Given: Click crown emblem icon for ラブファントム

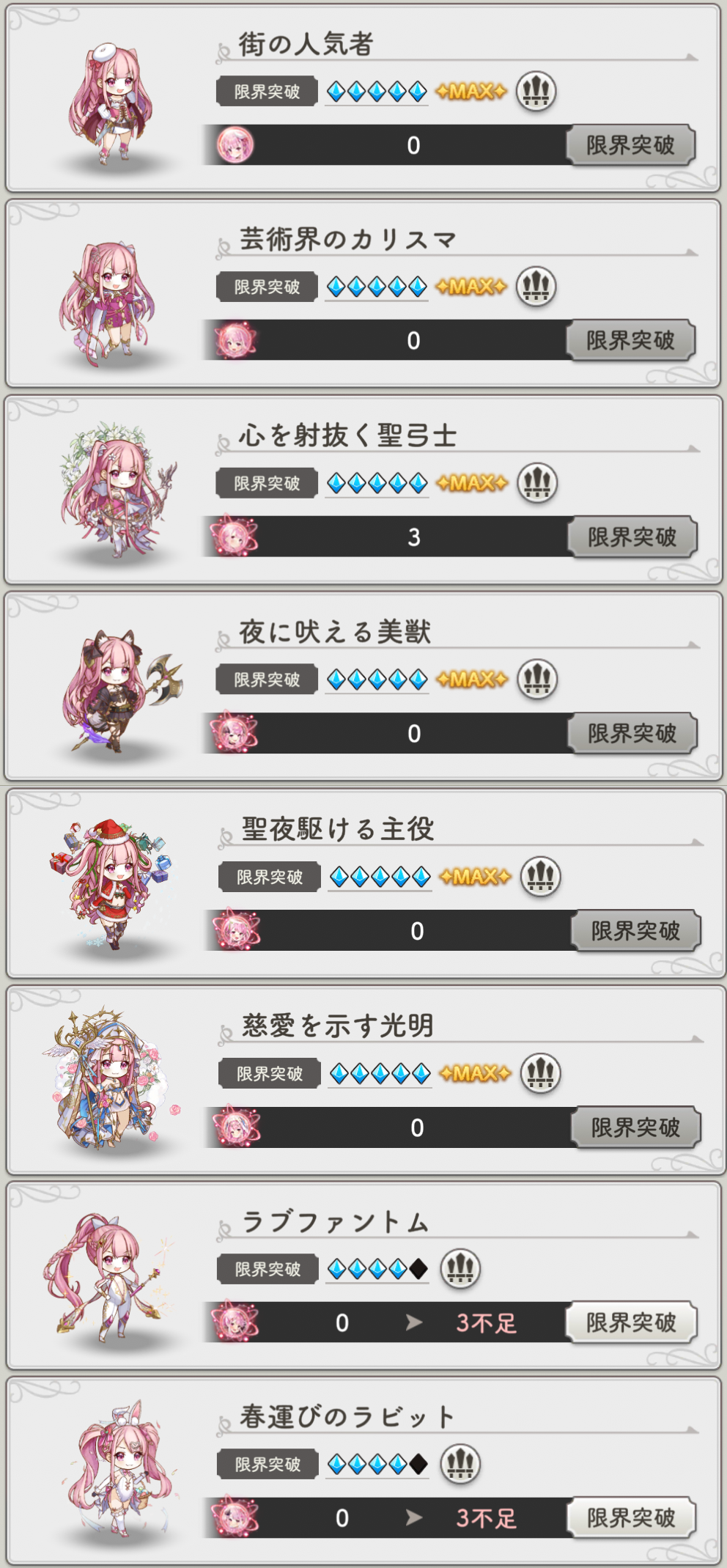Looking at the screenshot, I should [x=460, y=1268].
